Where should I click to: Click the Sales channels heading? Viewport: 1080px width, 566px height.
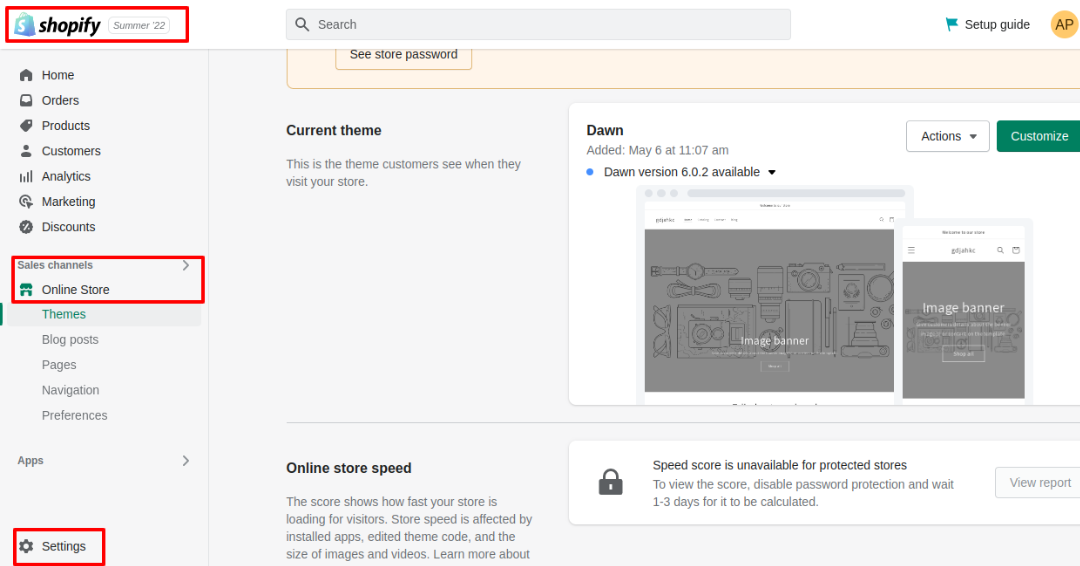pos(55,265)
